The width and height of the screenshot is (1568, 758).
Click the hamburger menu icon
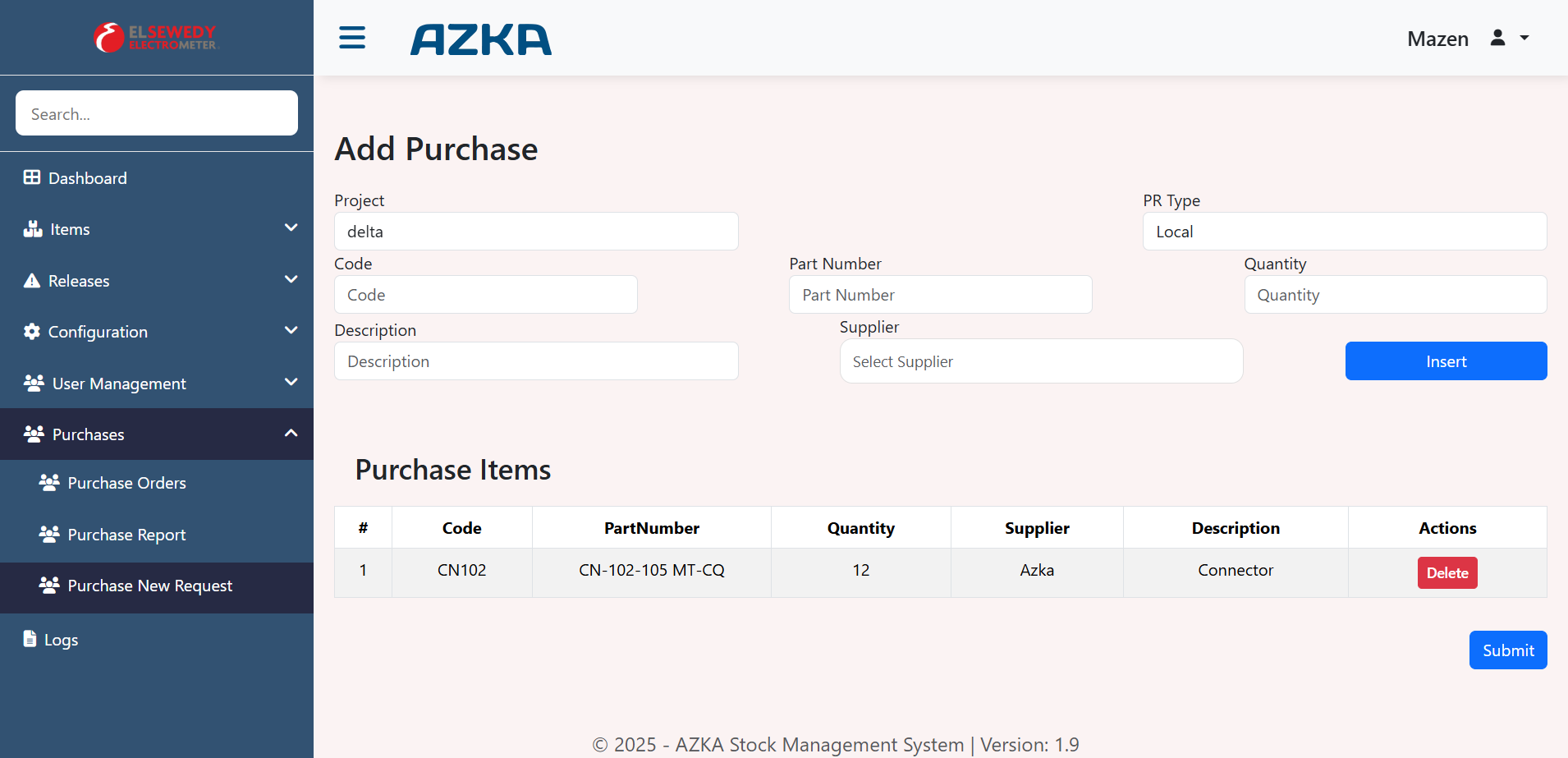[352, 38]
